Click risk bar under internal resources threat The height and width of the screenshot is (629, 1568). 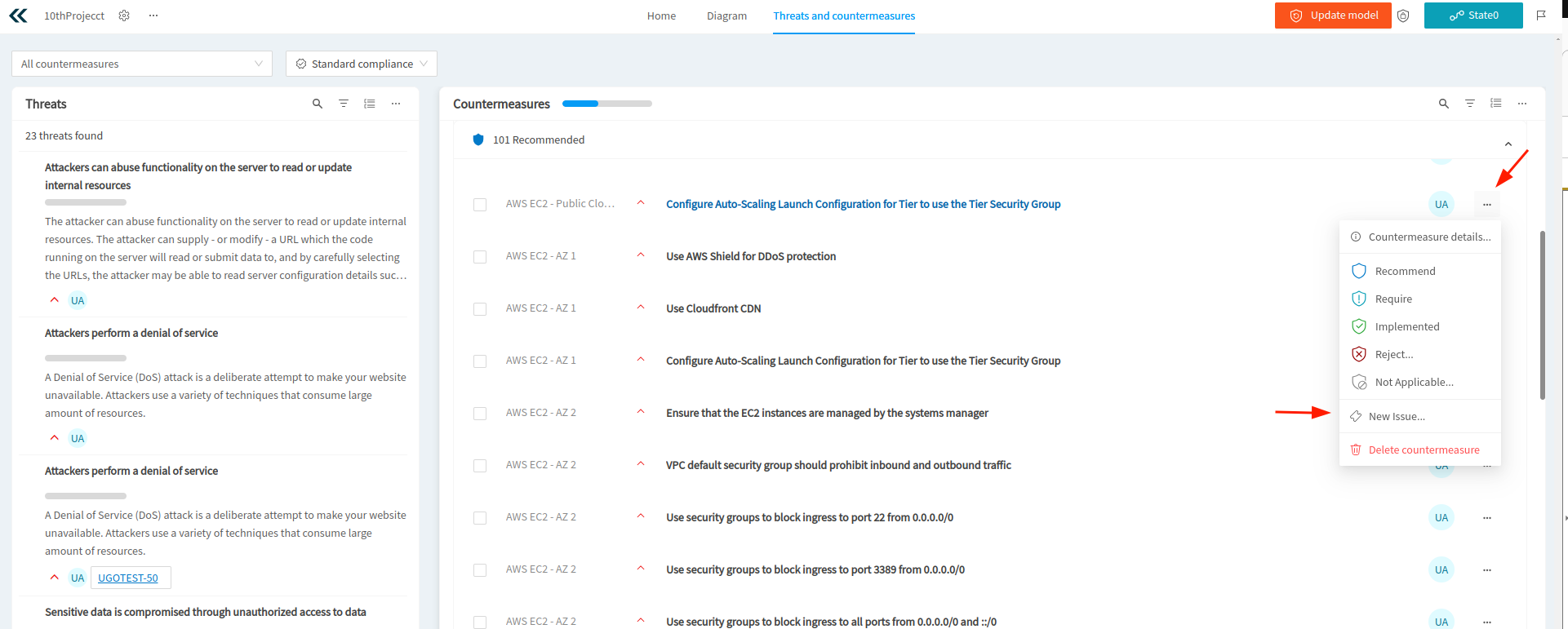pos(86,202)
